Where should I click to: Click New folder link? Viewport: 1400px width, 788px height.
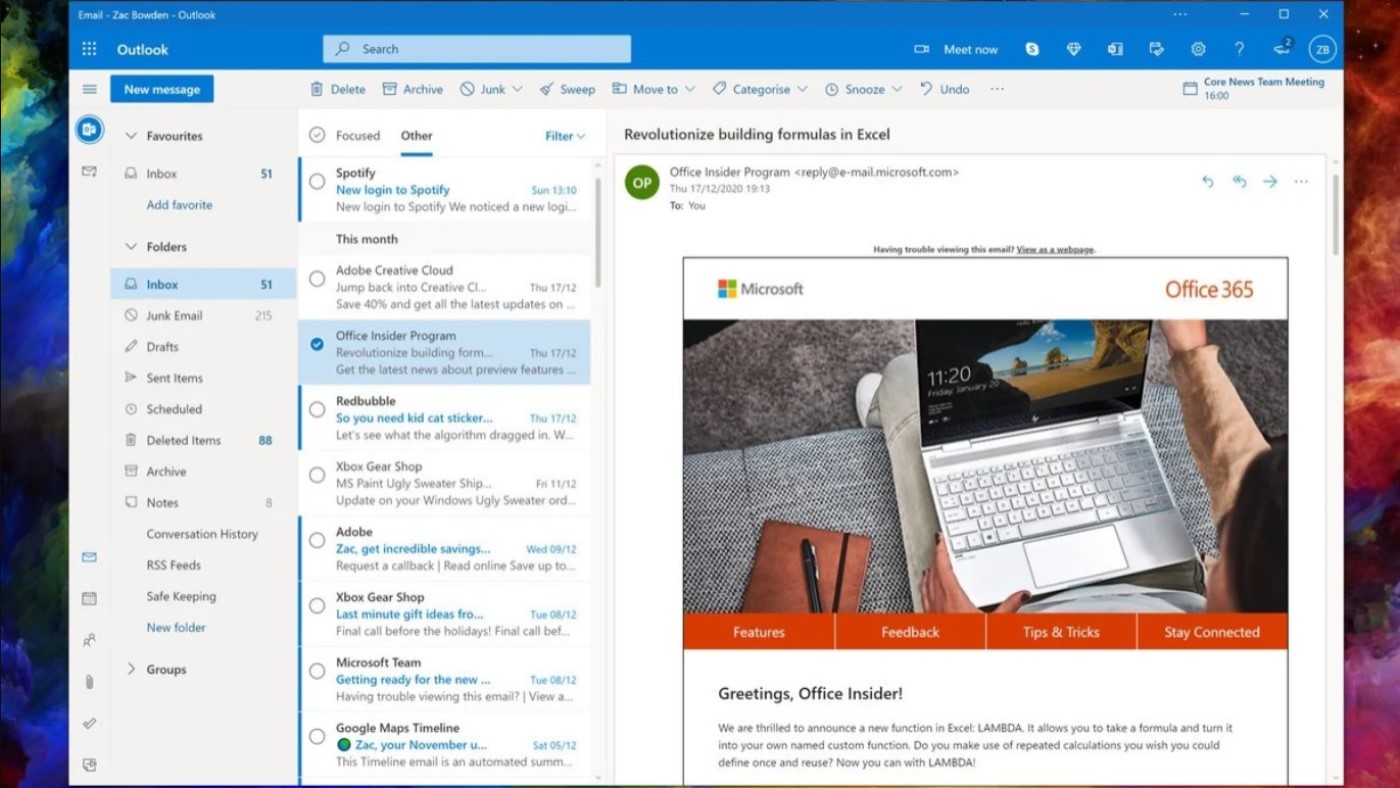[x=176, y=628]
